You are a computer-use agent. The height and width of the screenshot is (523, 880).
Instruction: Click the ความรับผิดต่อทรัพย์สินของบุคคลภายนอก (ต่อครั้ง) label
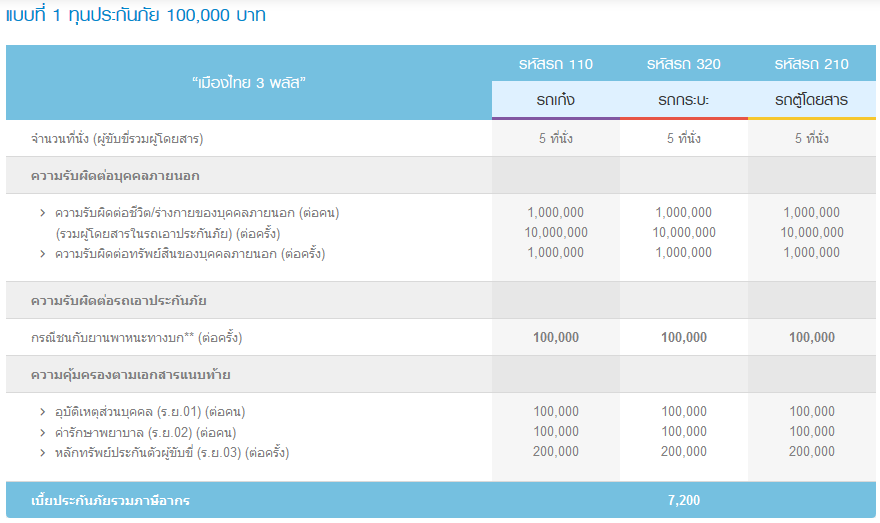(x=190, y=254)
